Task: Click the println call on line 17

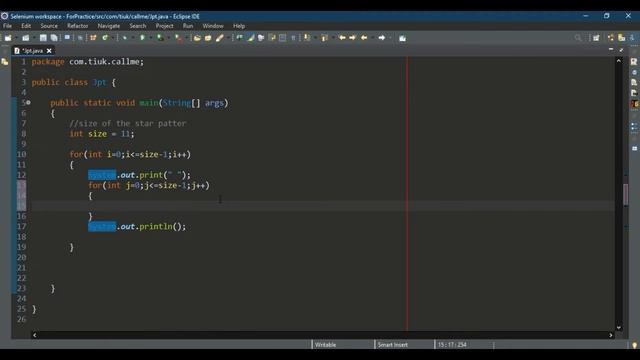Action: point(156,227)
